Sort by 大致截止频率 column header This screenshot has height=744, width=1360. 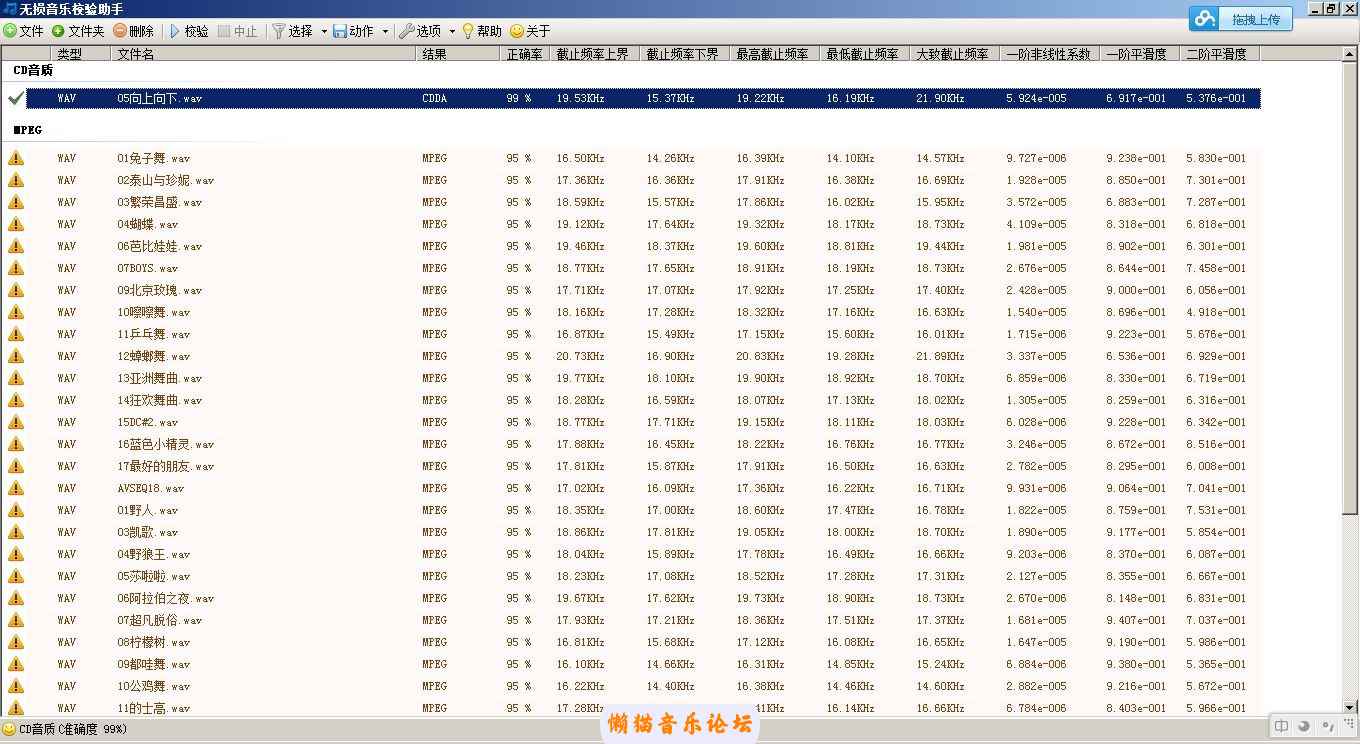click(x=955, y=54)
